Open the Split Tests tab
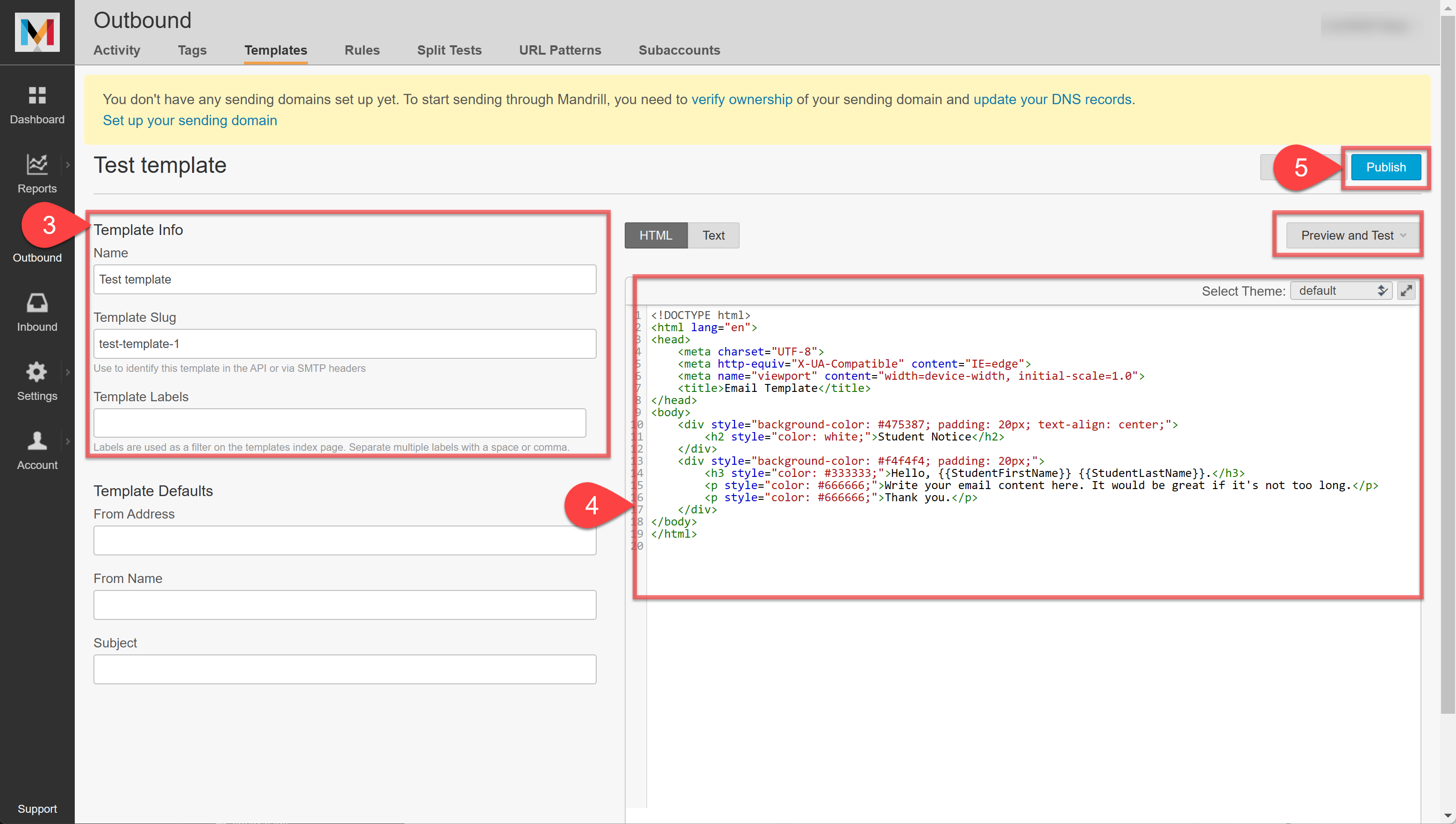 [x=449, y=50]
